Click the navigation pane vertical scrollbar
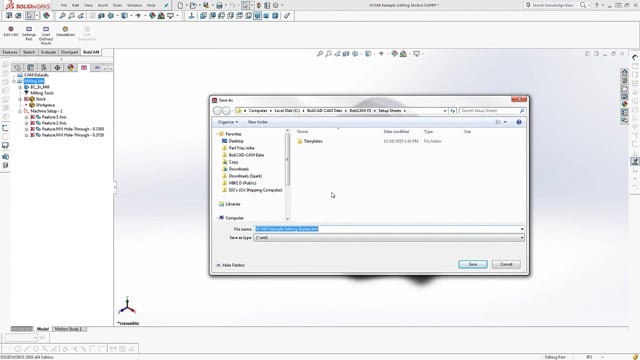Image resolution: width=640 pixels, height=360 pixels. coord(287,174)
